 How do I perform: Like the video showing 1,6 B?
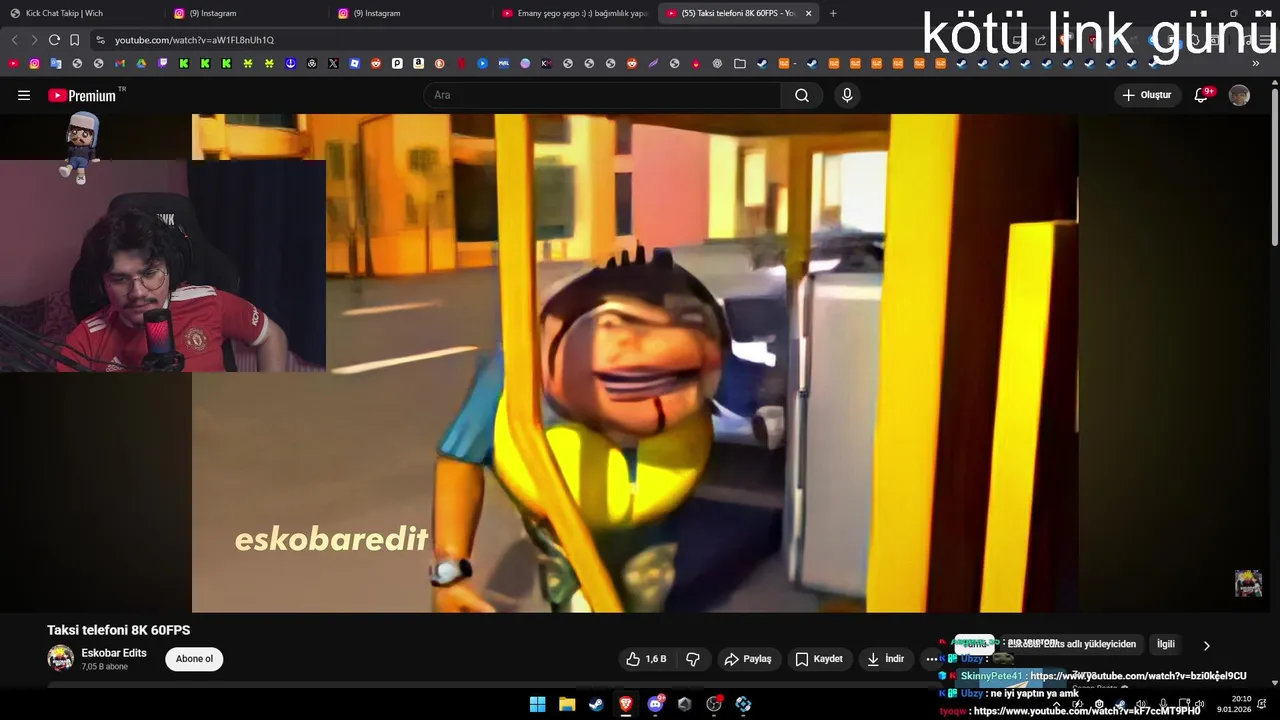coord(646,659)
